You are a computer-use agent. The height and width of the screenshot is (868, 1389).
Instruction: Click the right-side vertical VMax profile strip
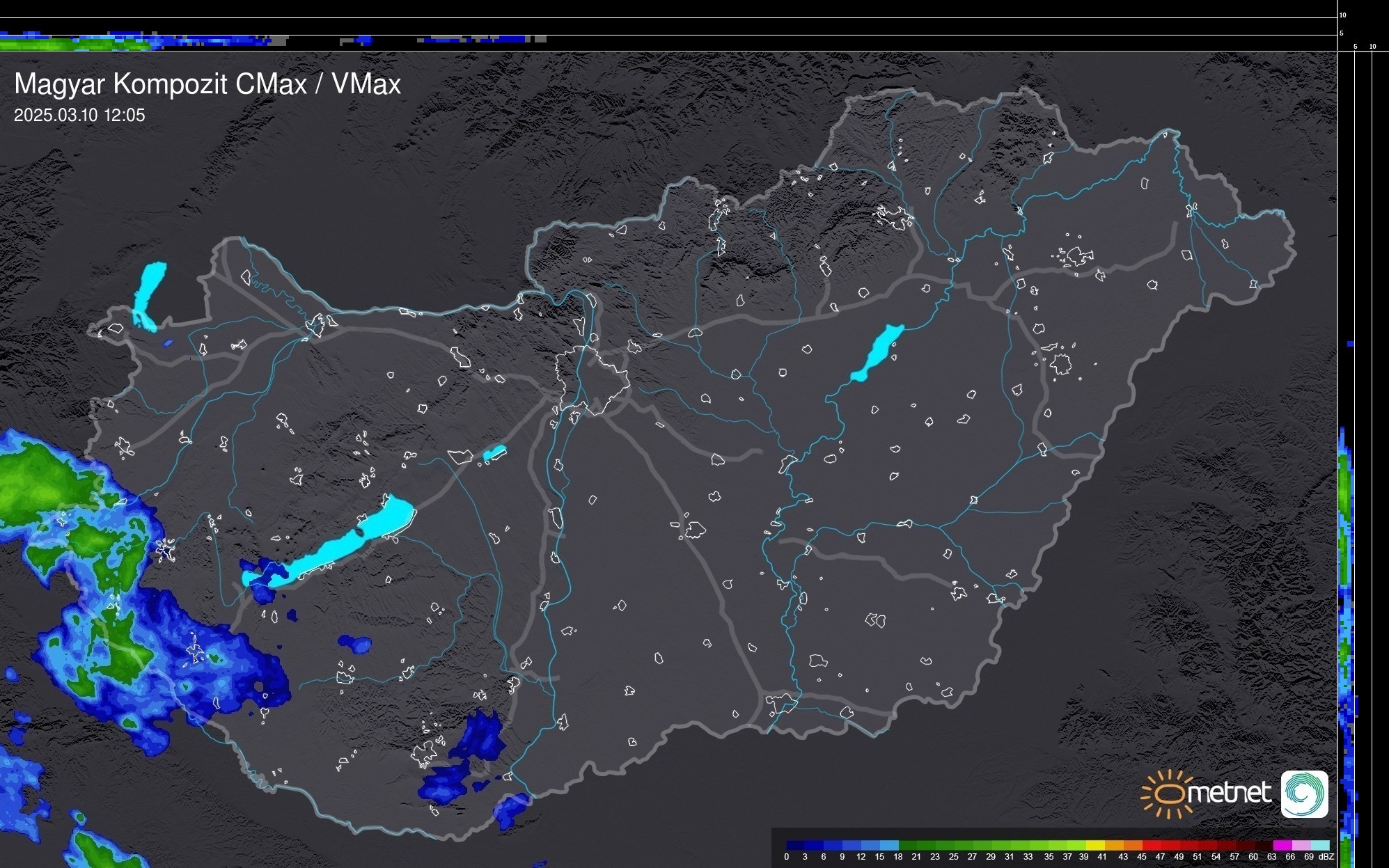point(1346,557)
